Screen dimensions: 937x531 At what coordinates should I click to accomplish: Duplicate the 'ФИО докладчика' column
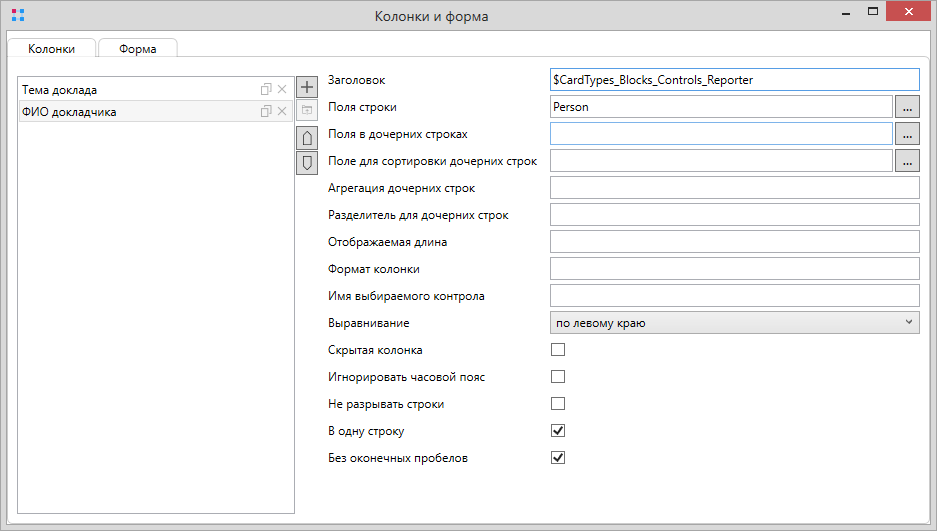(266, 112)
